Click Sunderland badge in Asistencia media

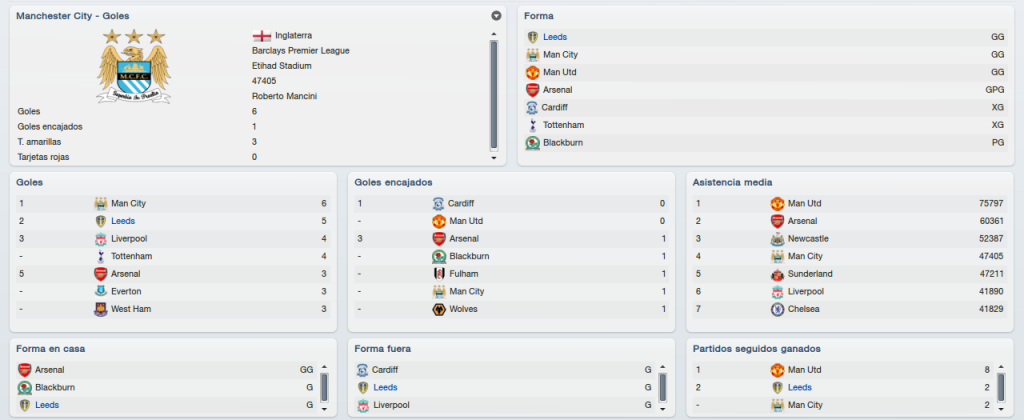click(x=777, y=274)
